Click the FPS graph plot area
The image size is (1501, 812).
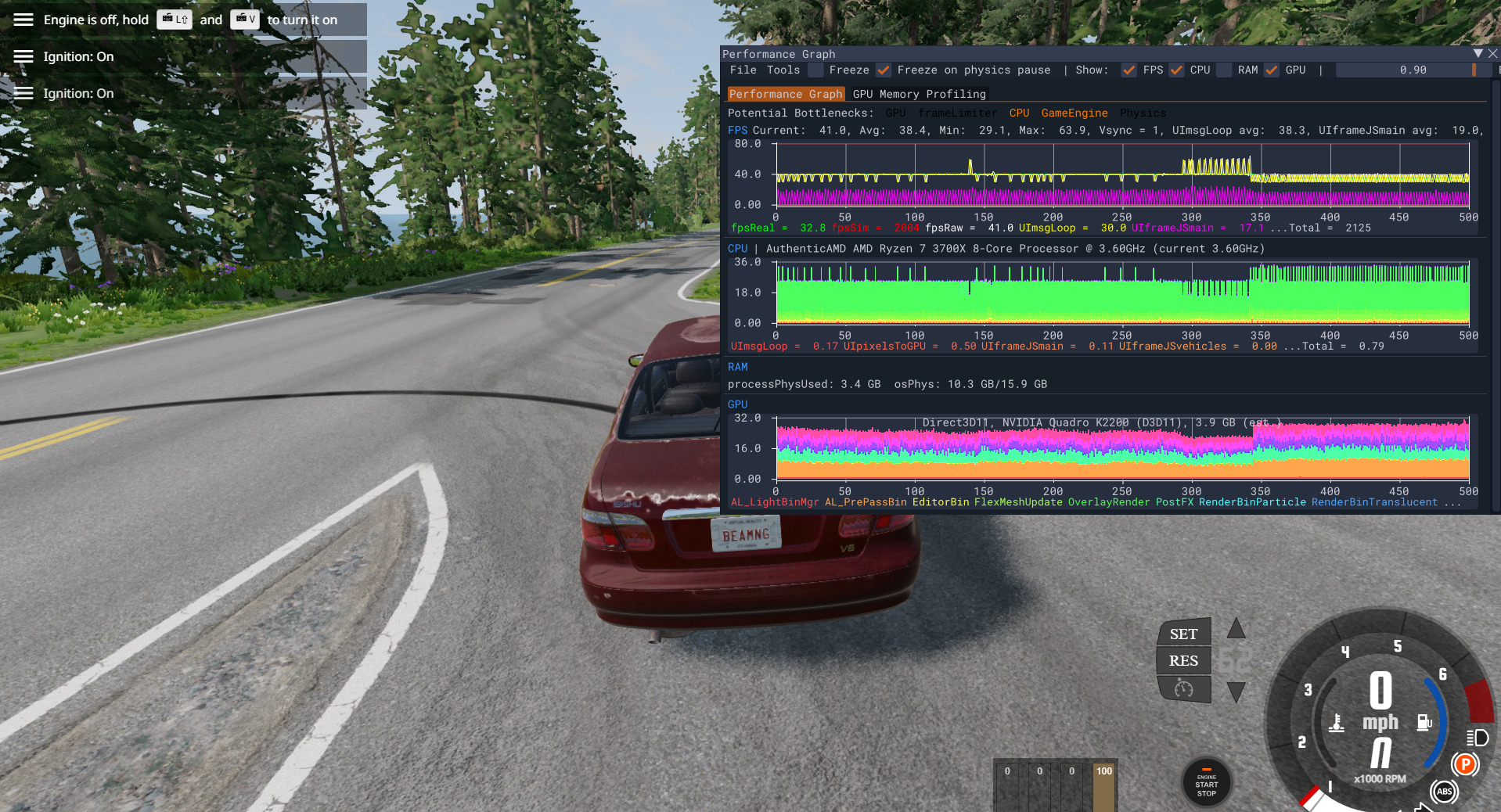(1122, 174)
